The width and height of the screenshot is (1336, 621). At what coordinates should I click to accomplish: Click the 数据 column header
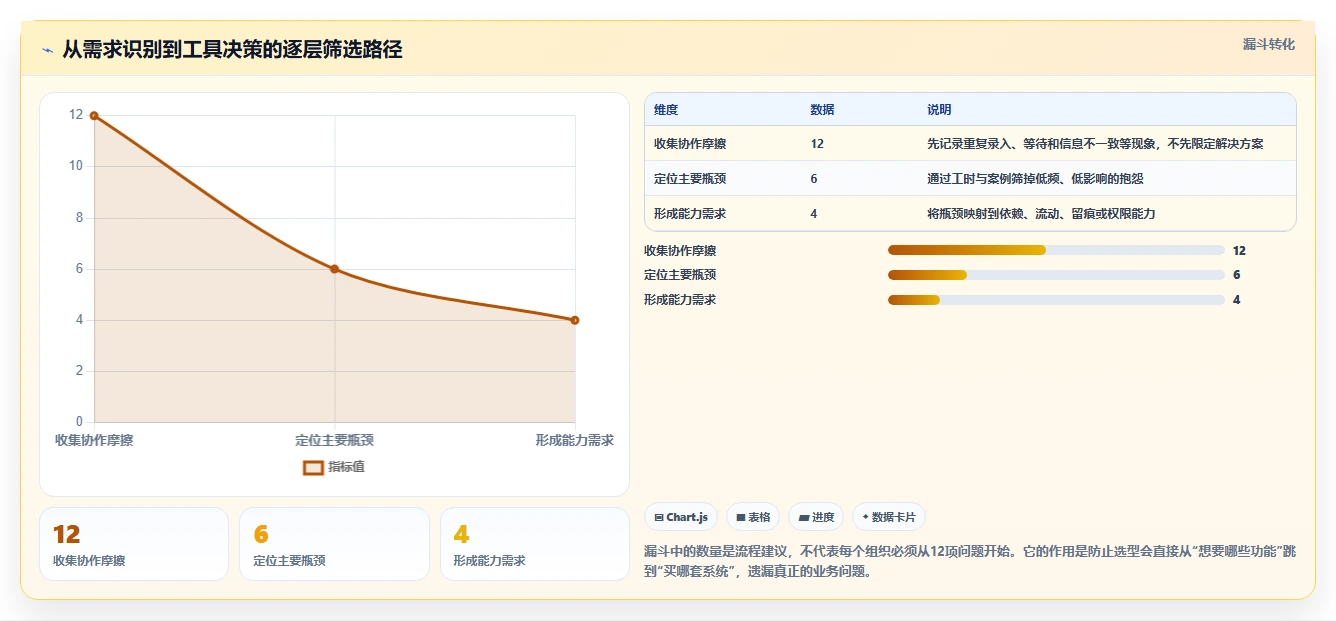tap(822, 110)
